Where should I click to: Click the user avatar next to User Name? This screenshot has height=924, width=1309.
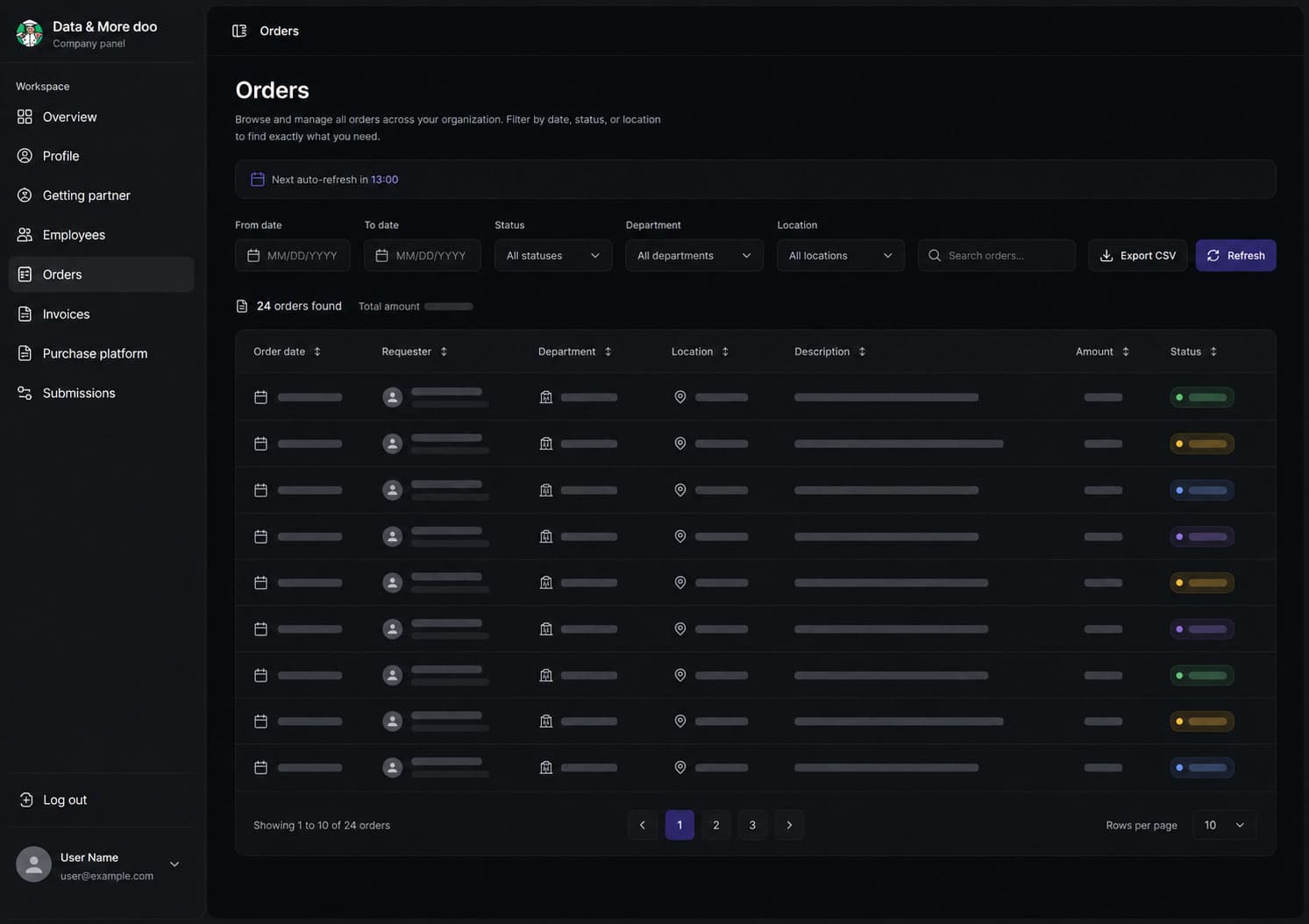pos(33,864)
